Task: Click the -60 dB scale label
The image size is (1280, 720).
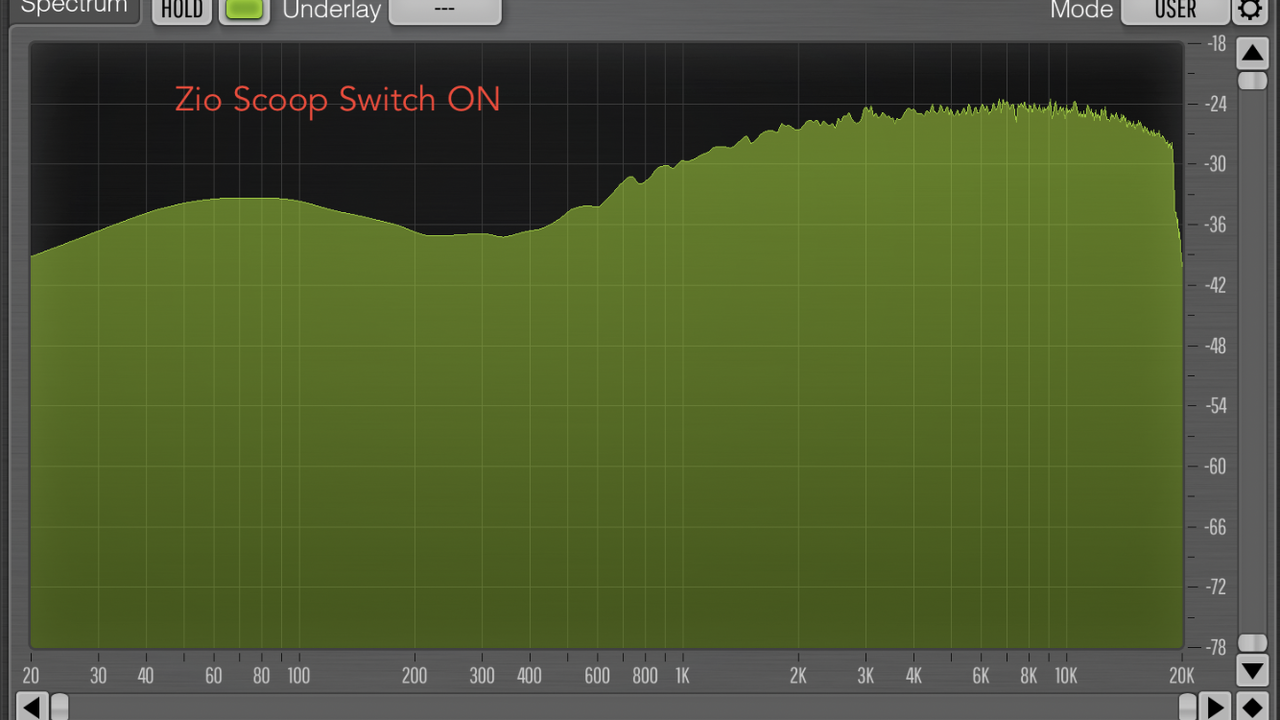Action: click(1214, 466)
